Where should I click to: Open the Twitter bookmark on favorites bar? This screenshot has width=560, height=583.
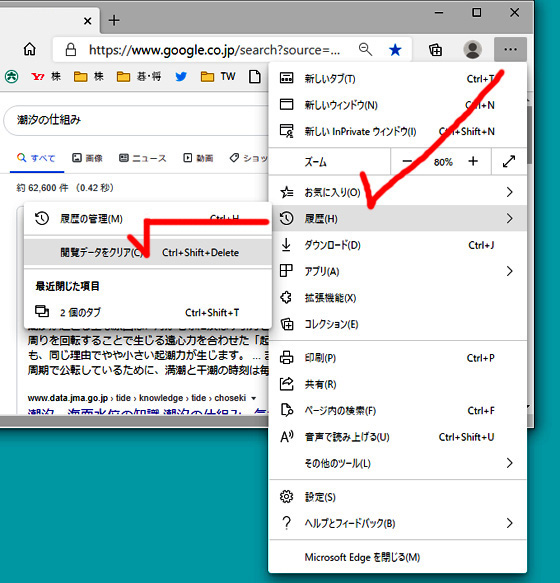pos(181,77)
